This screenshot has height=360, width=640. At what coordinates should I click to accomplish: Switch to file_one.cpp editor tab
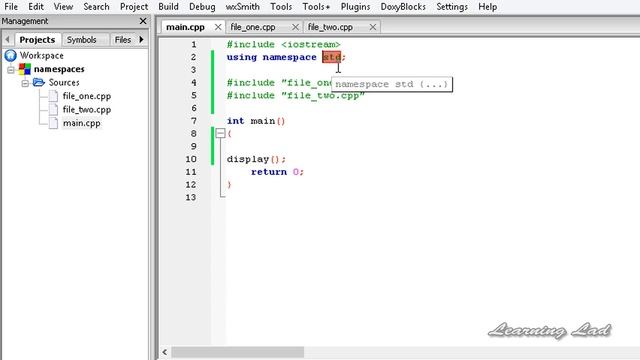pos(253,27)
